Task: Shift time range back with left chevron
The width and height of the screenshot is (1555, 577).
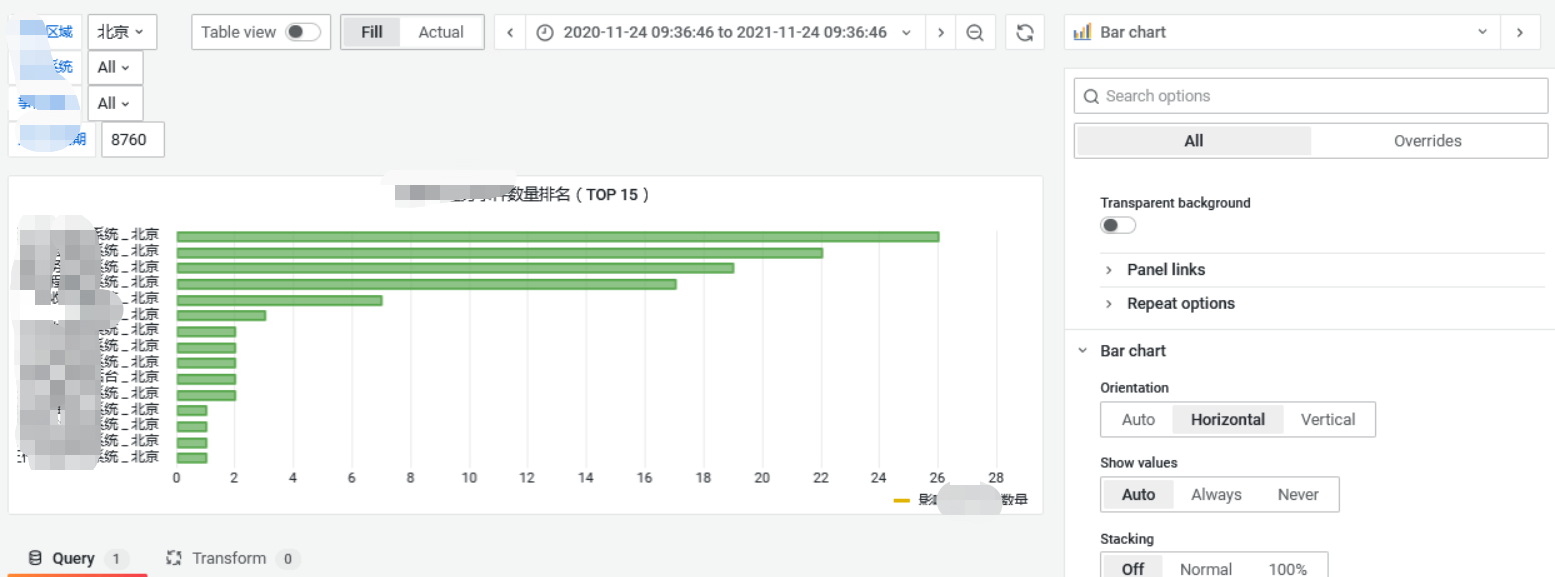Action: (x=509, y=31)
